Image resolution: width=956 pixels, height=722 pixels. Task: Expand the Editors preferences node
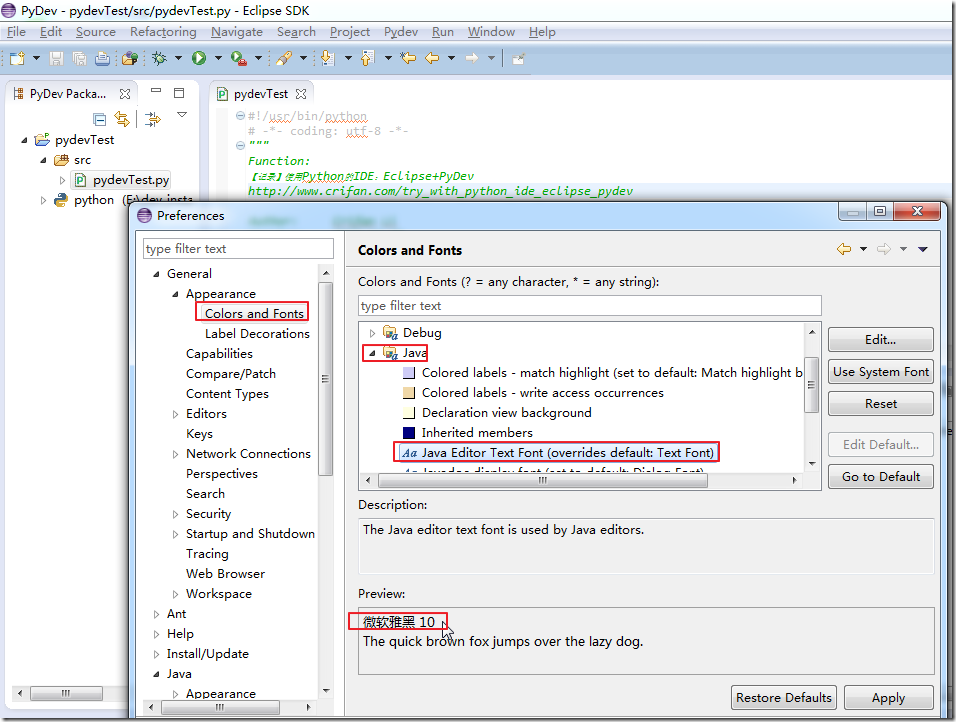(175, 414)
